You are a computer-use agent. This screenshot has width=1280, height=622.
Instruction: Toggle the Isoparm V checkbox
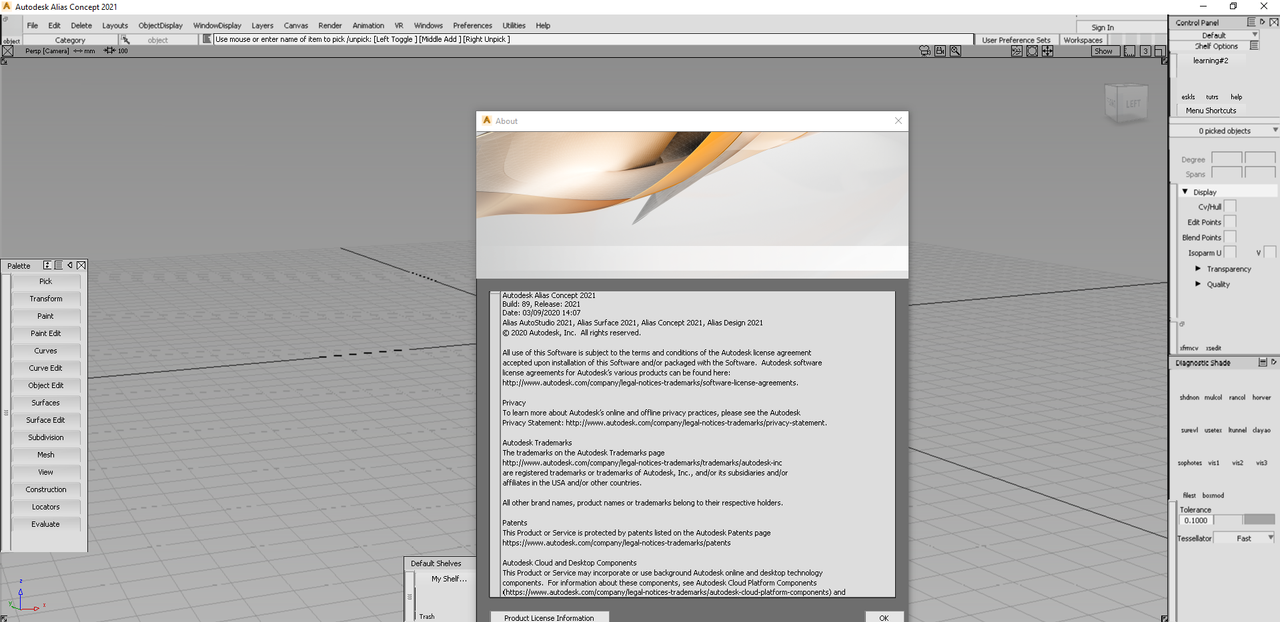1270,253
